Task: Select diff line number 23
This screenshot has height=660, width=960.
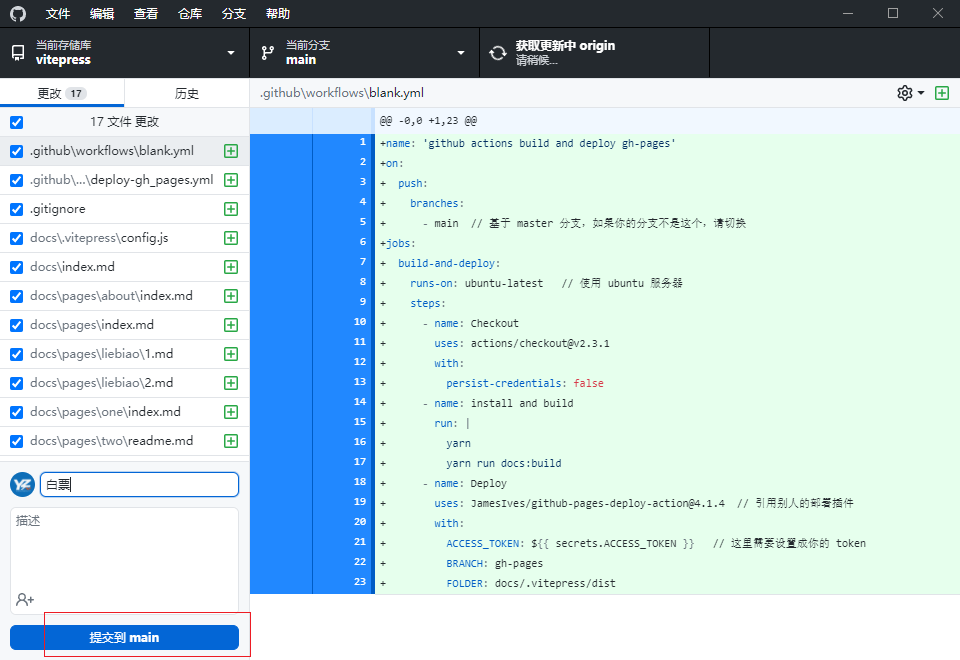Action: point(360,582)
